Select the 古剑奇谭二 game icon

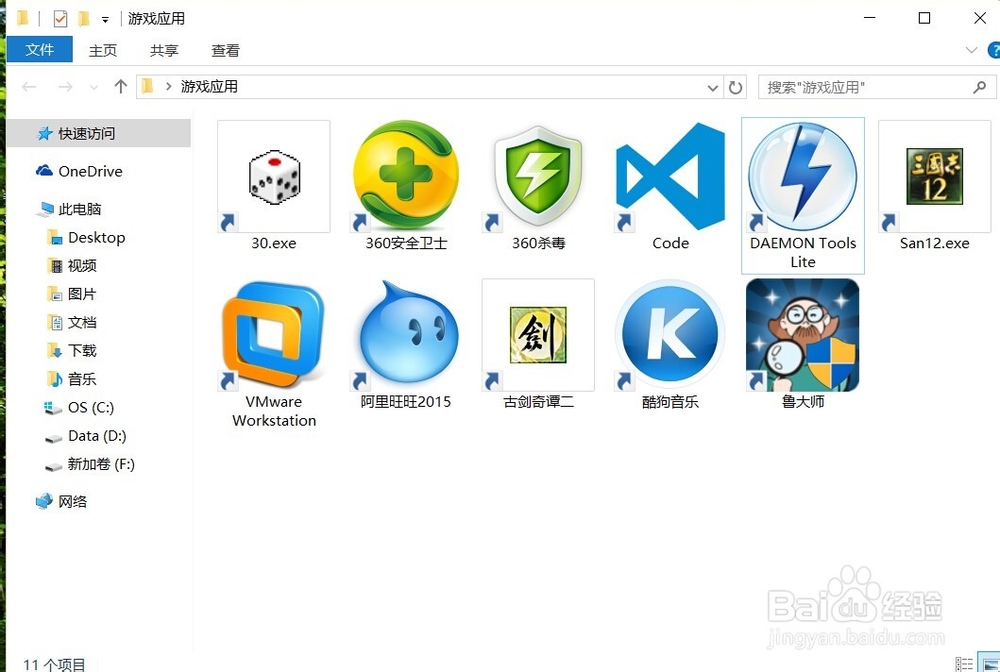pyautogui.click(x=538, y=335)
